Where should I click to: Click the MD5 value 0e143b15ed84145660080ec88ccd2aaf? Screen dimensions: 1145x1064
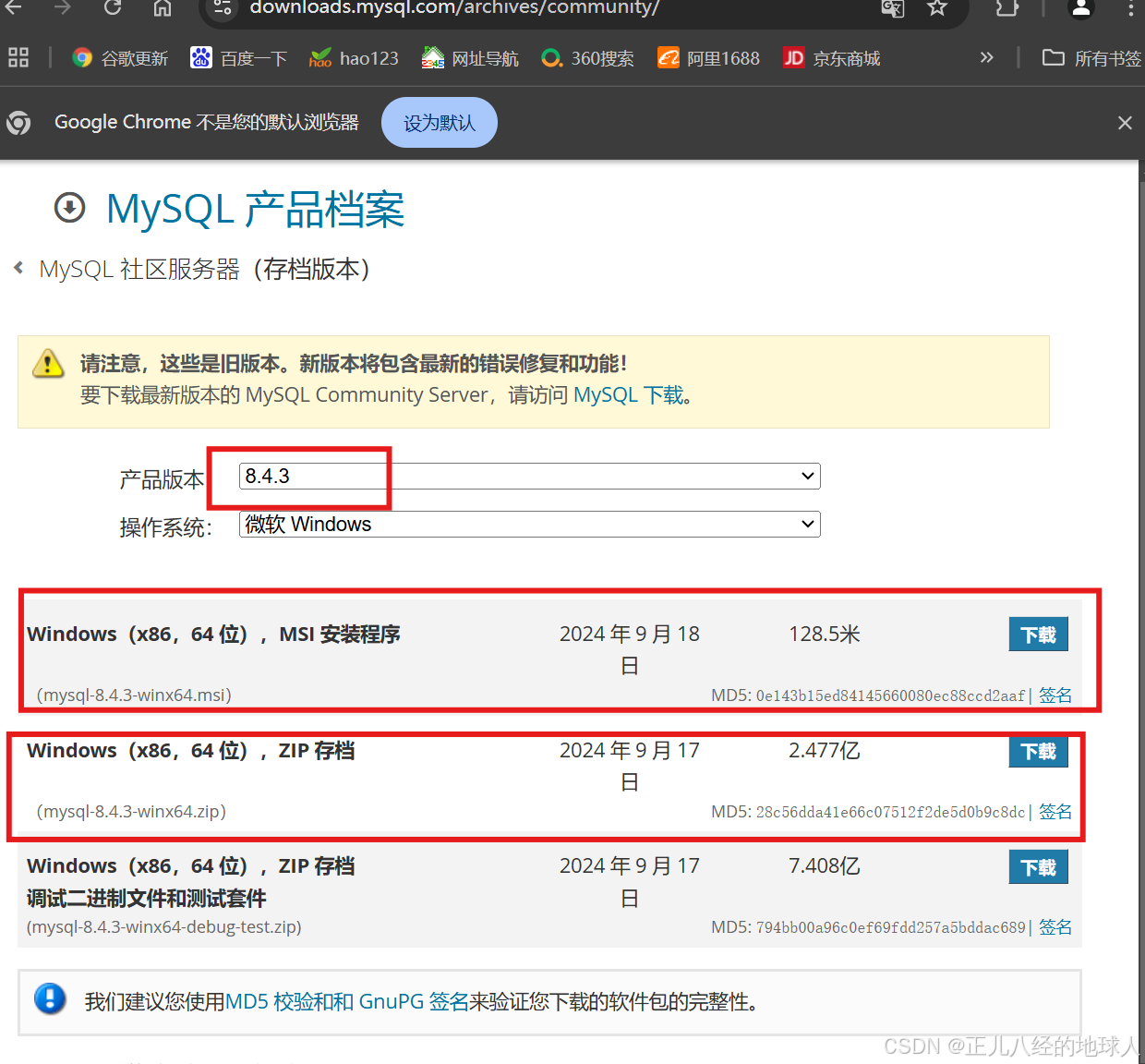pos(890,695)
